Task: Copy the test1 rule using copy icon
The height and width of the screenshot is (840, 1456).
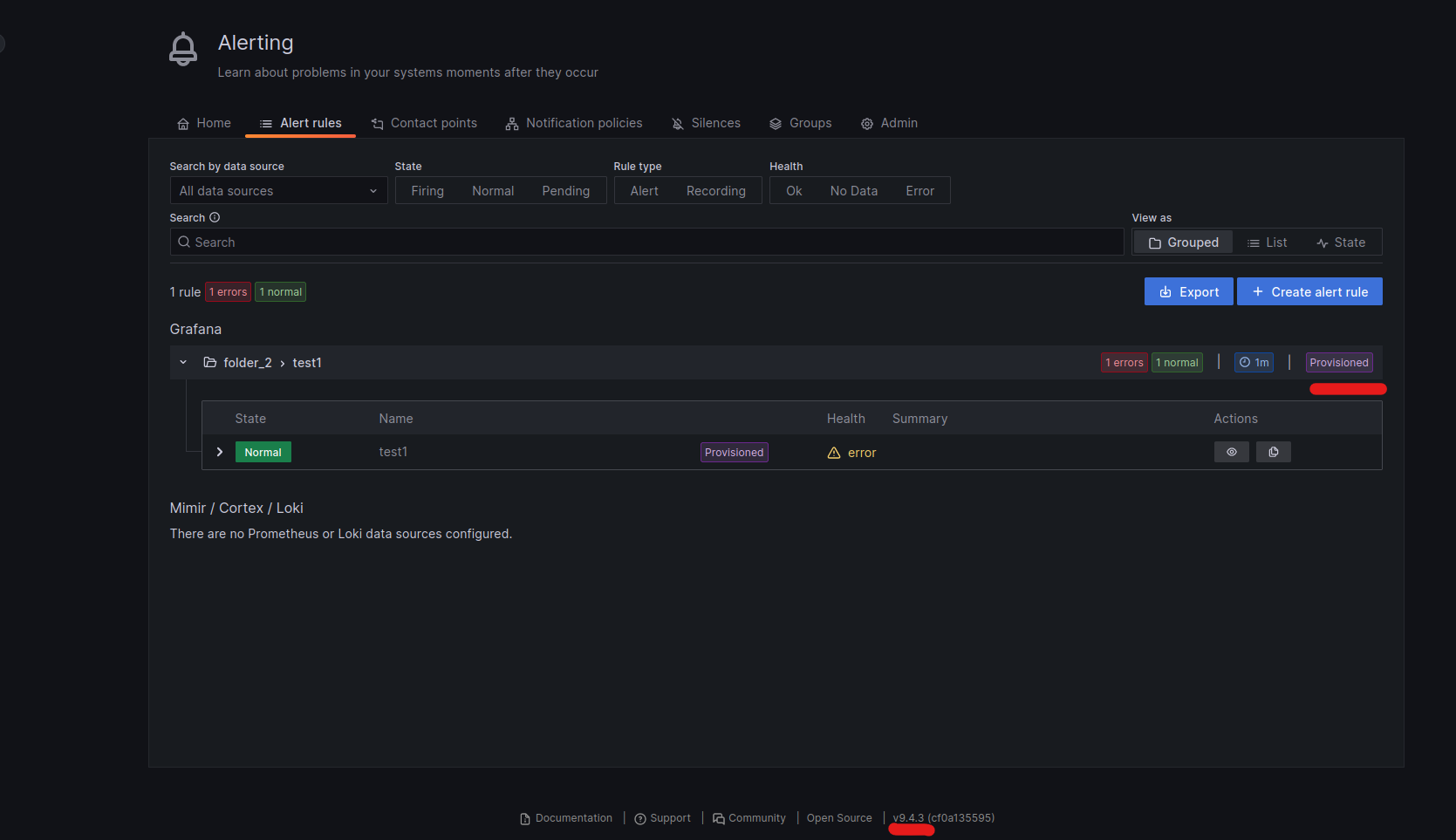Action: (1273, 451)
